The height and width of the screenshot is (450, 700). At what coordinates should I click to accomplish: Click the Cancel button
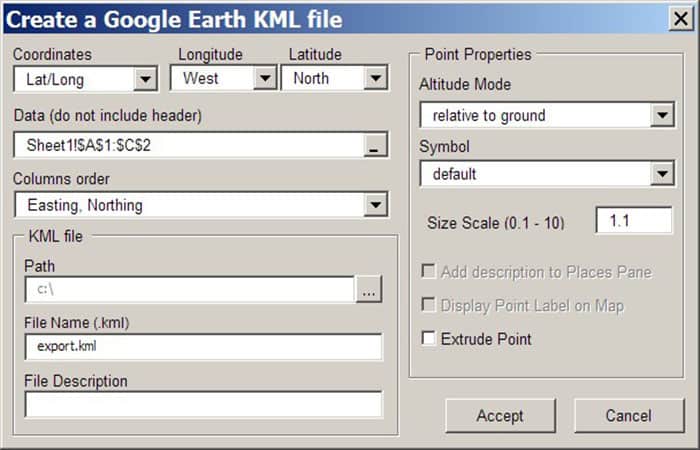[x=629, y=416]
